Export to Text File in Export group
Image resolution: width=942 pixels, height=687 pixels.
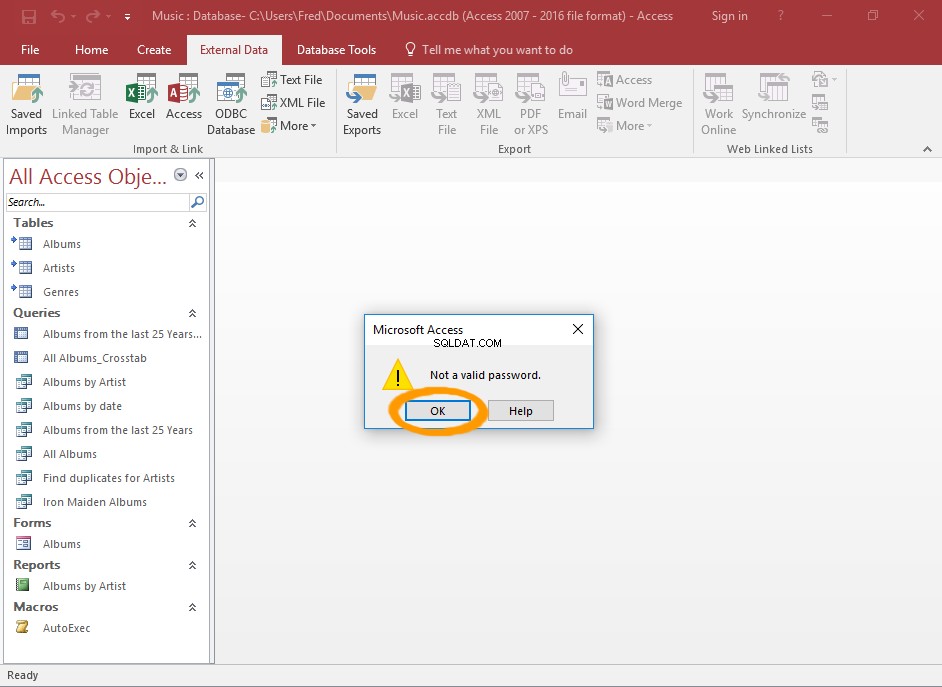click(447, 104)
